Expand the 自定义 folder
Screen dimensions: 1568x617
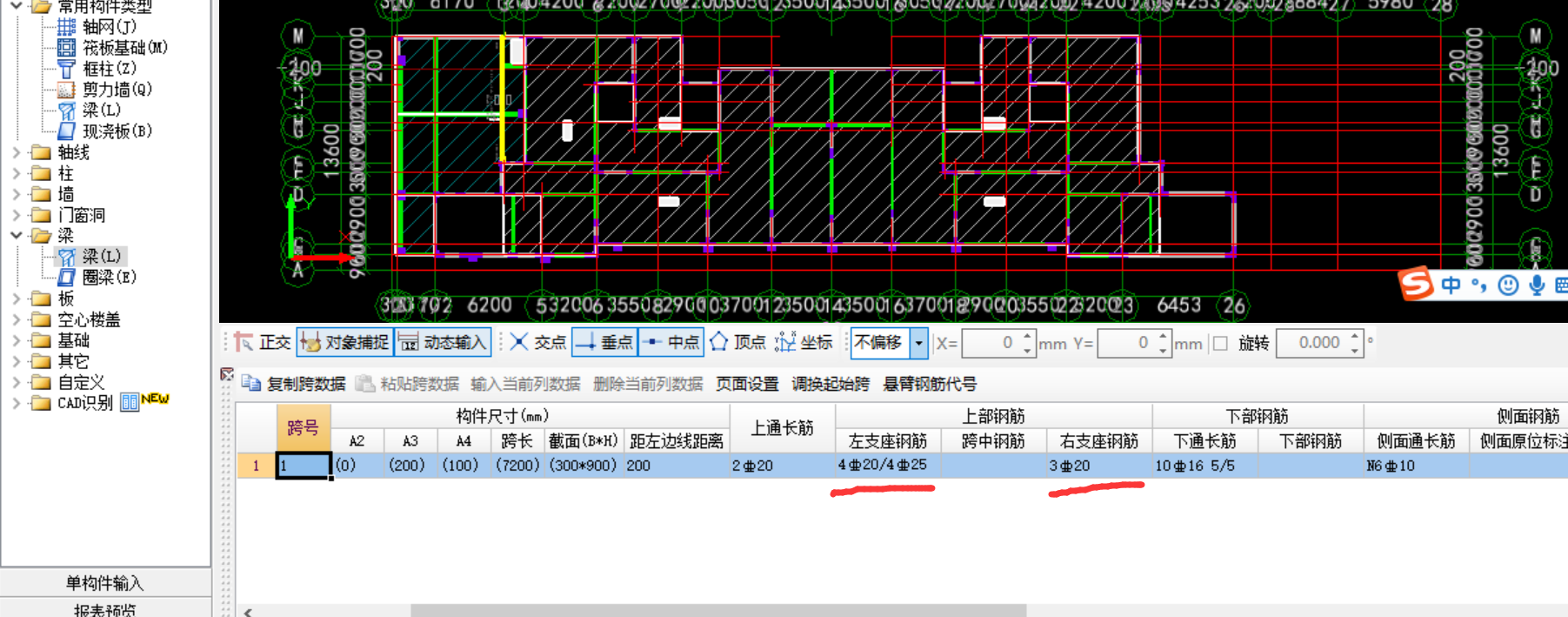point(16,382)
